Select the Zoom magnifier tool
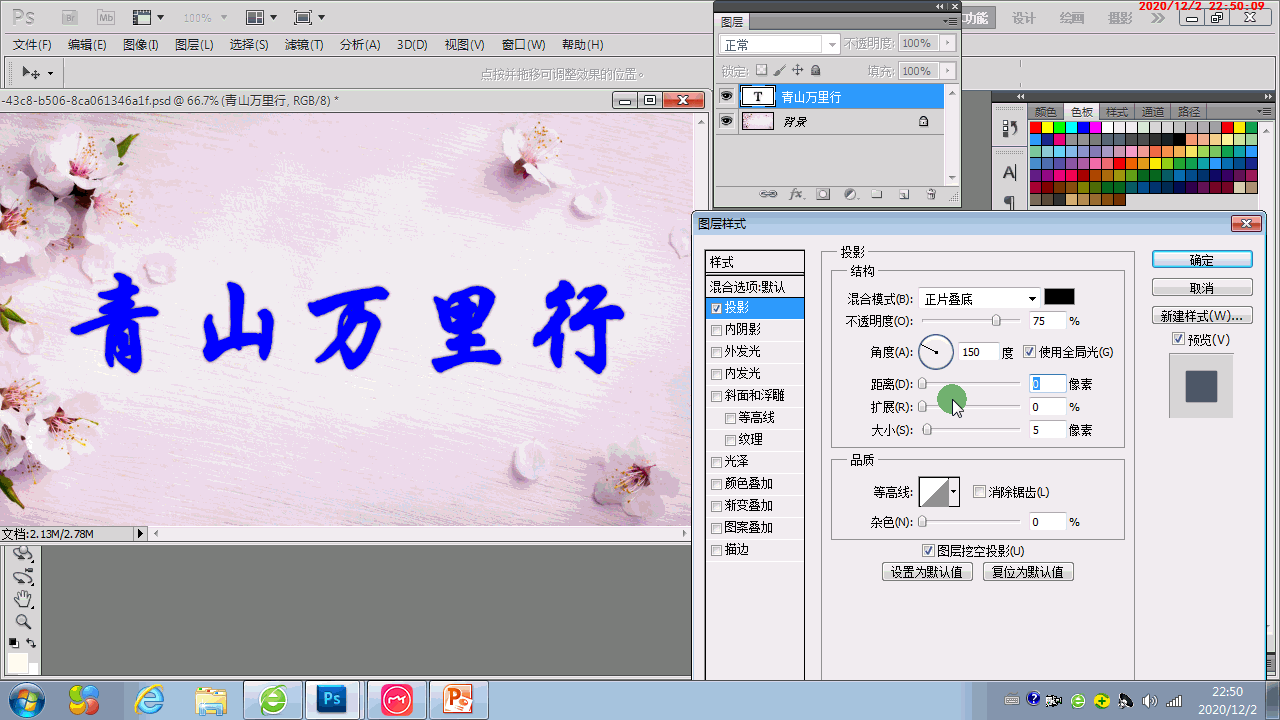 point(22,621)
